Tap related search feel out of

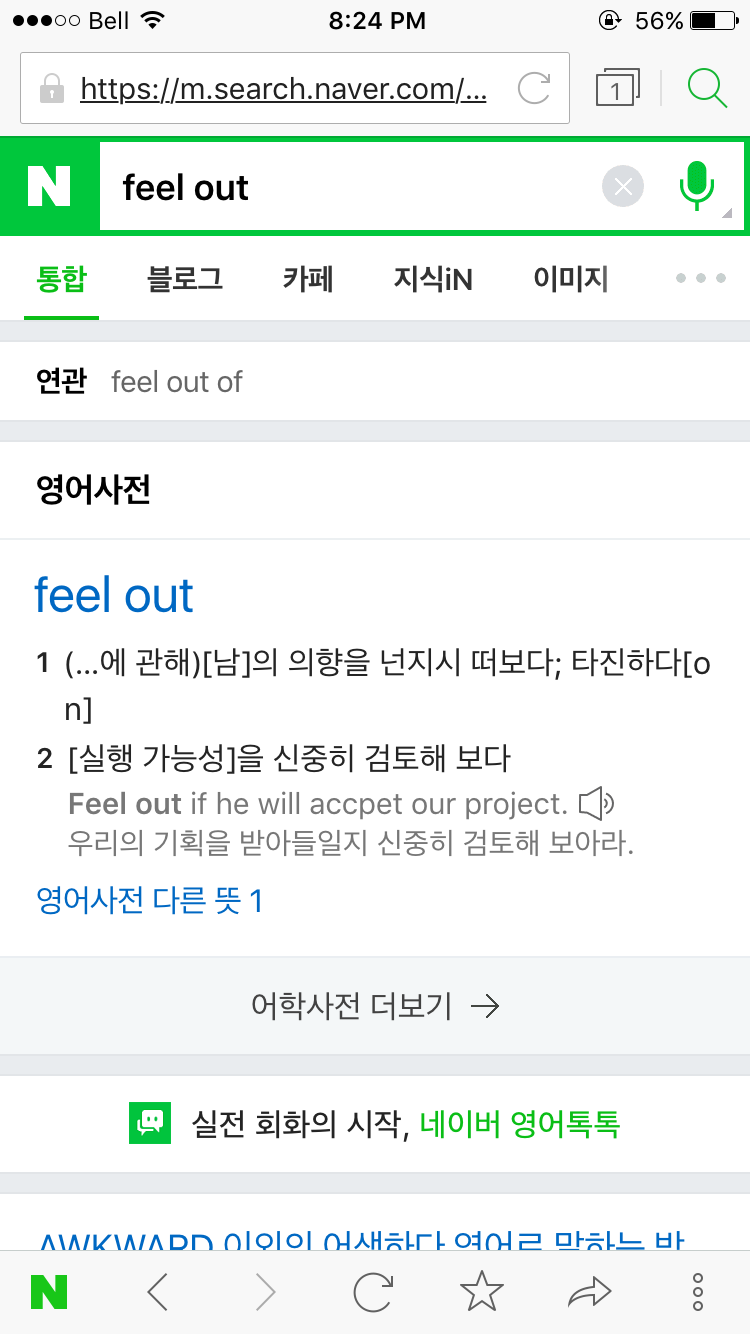(177, 382)
